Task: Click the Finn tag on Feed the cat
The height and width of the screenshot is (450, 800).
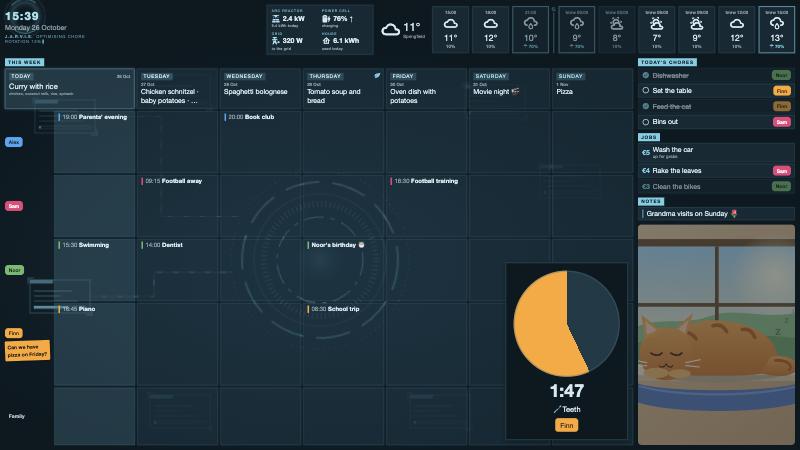Action: pos(781,106)
